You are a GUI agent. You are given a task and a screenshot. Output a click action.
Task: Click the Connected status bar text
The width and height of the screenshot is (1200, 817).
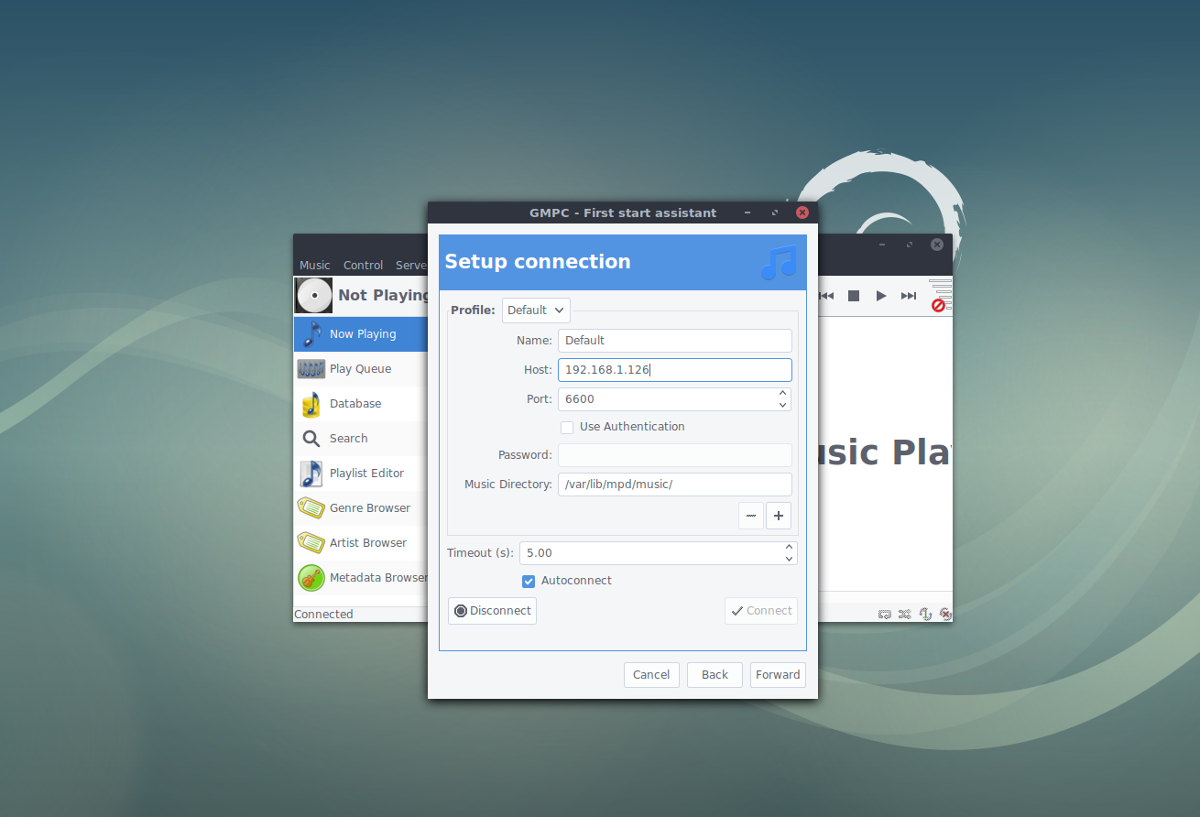[324, 614]
